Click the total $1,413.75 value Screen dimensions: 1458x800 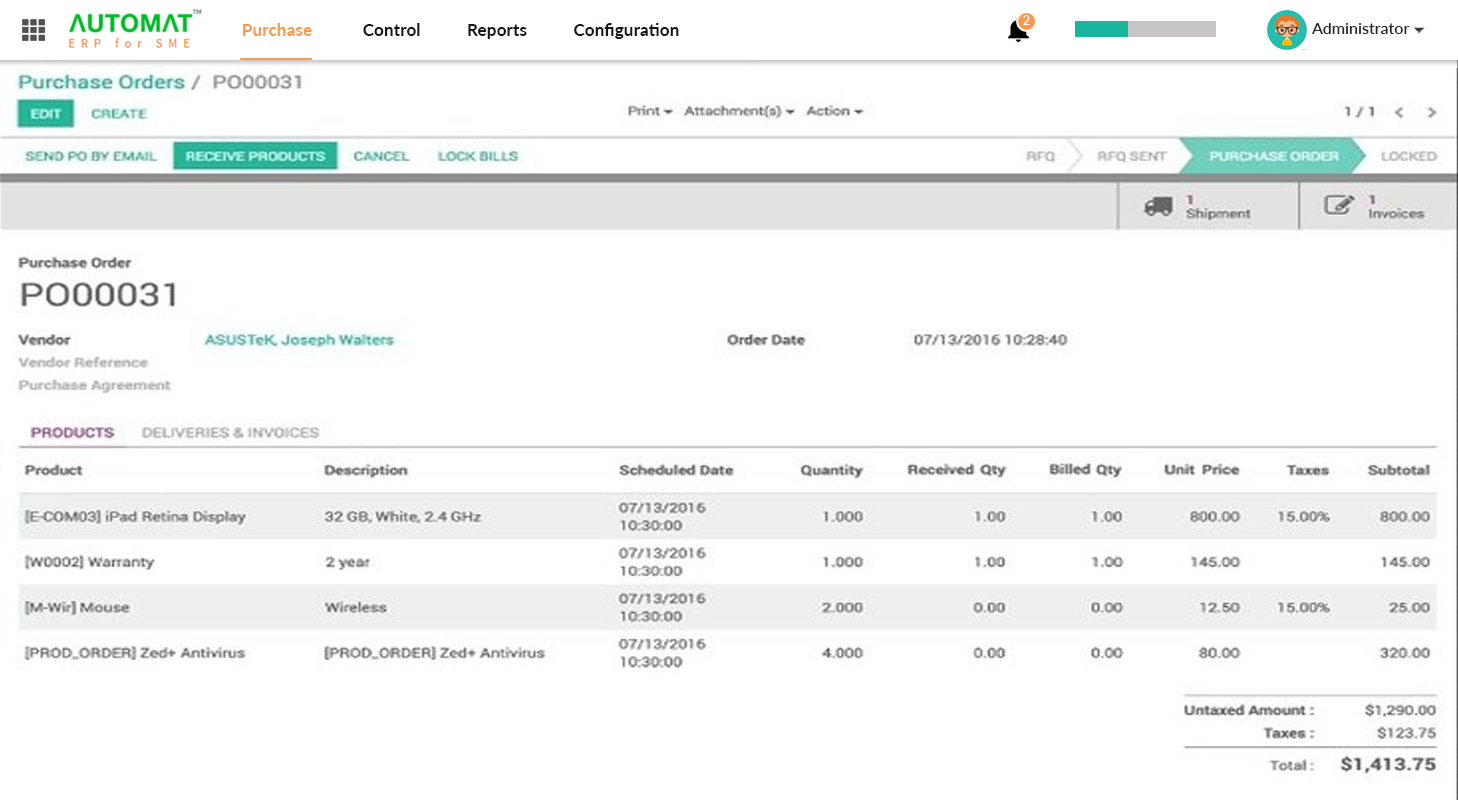1388,765
